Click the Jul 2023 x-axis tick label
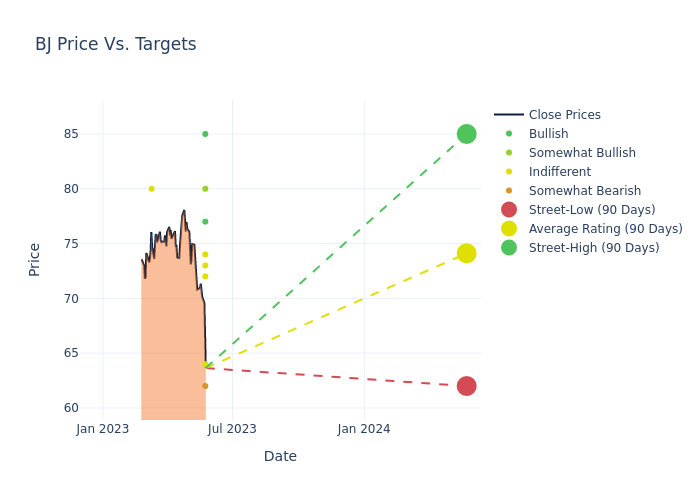The width and height of the screenshot is (700, 500). click(232, 429)
